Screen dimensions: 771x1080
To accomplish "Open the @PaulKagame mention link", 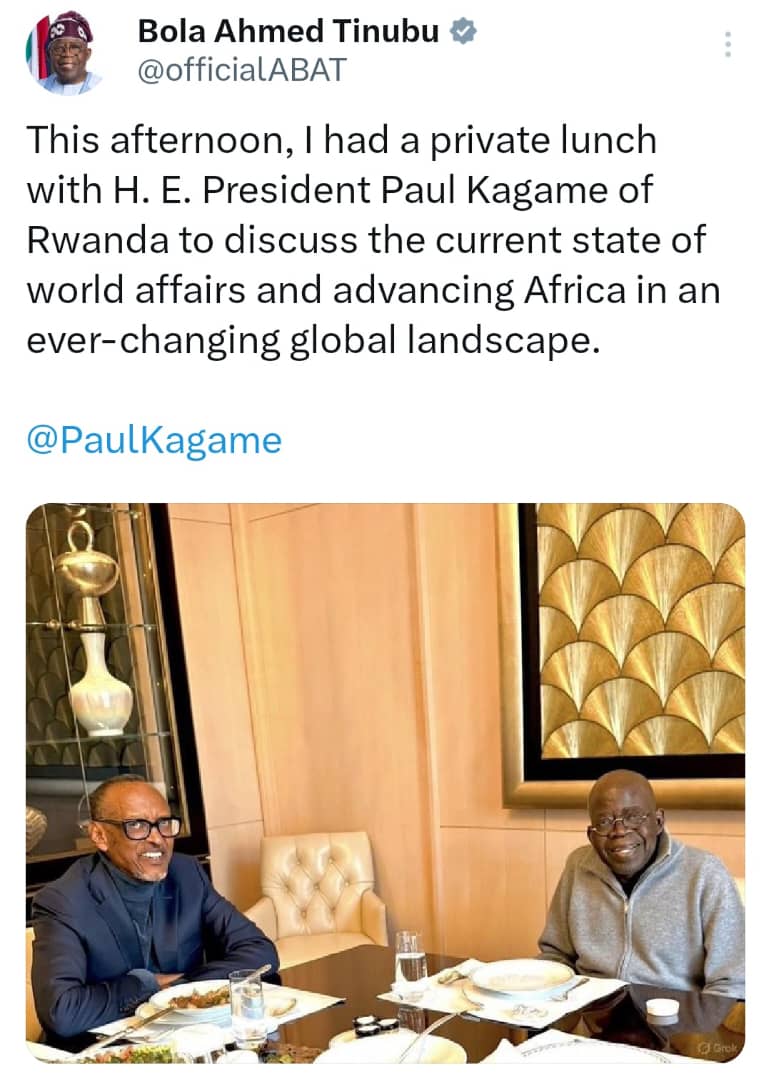I will tap(154, 440).
